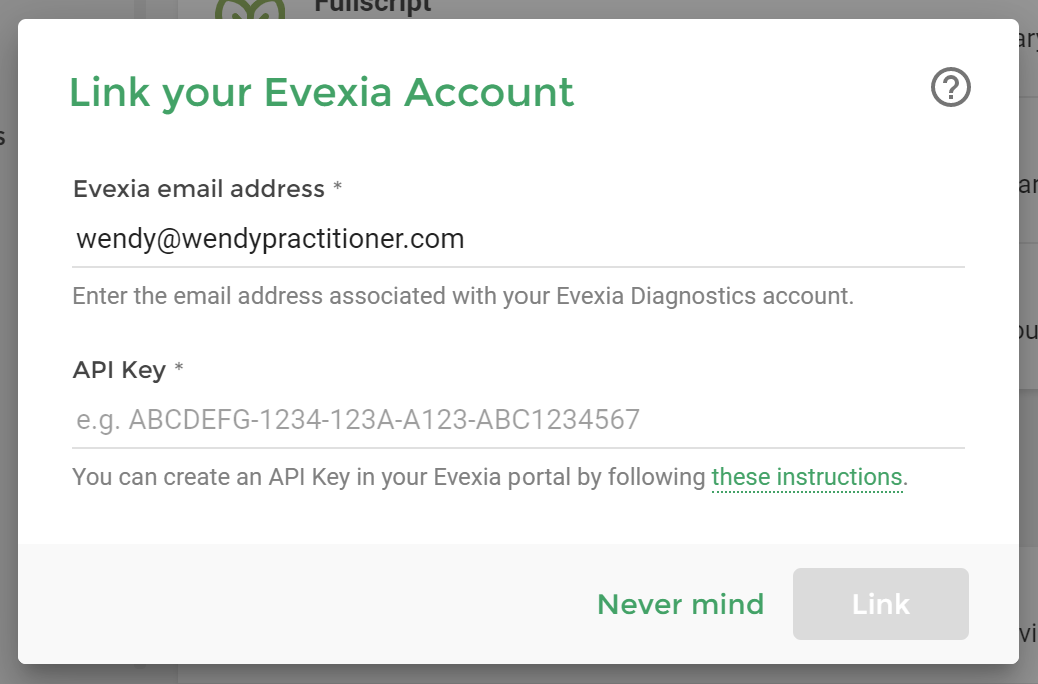Click into the API Key input field

518,419
